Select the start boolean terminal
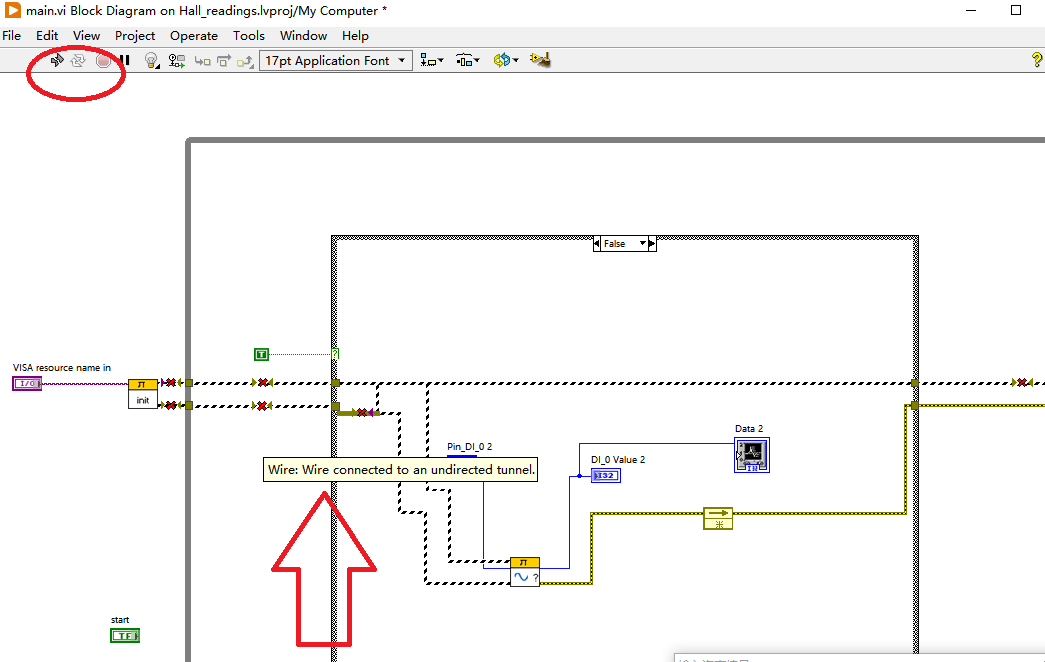Screen dimensions: 1045x662 [125, 636]
